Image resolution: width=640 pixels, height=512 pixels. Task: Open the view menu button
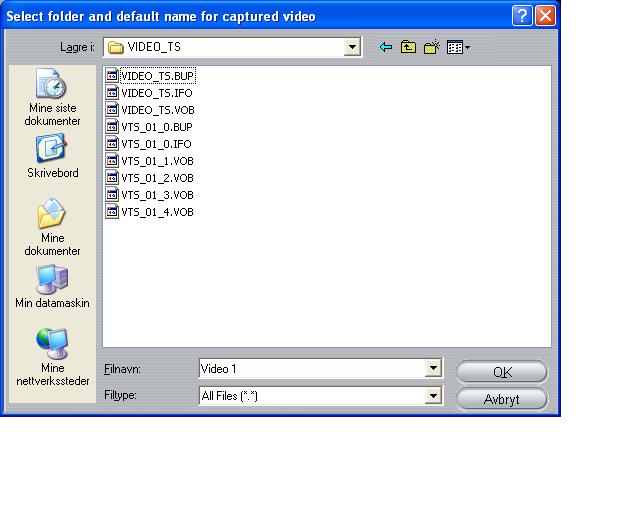click(x=458, y=47)
